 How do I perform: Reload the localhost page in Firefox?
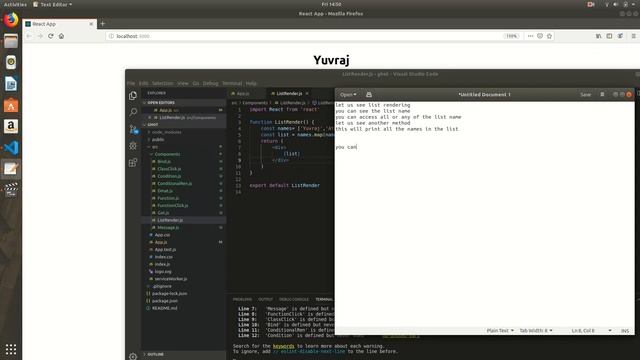click(x=51, y=36)
